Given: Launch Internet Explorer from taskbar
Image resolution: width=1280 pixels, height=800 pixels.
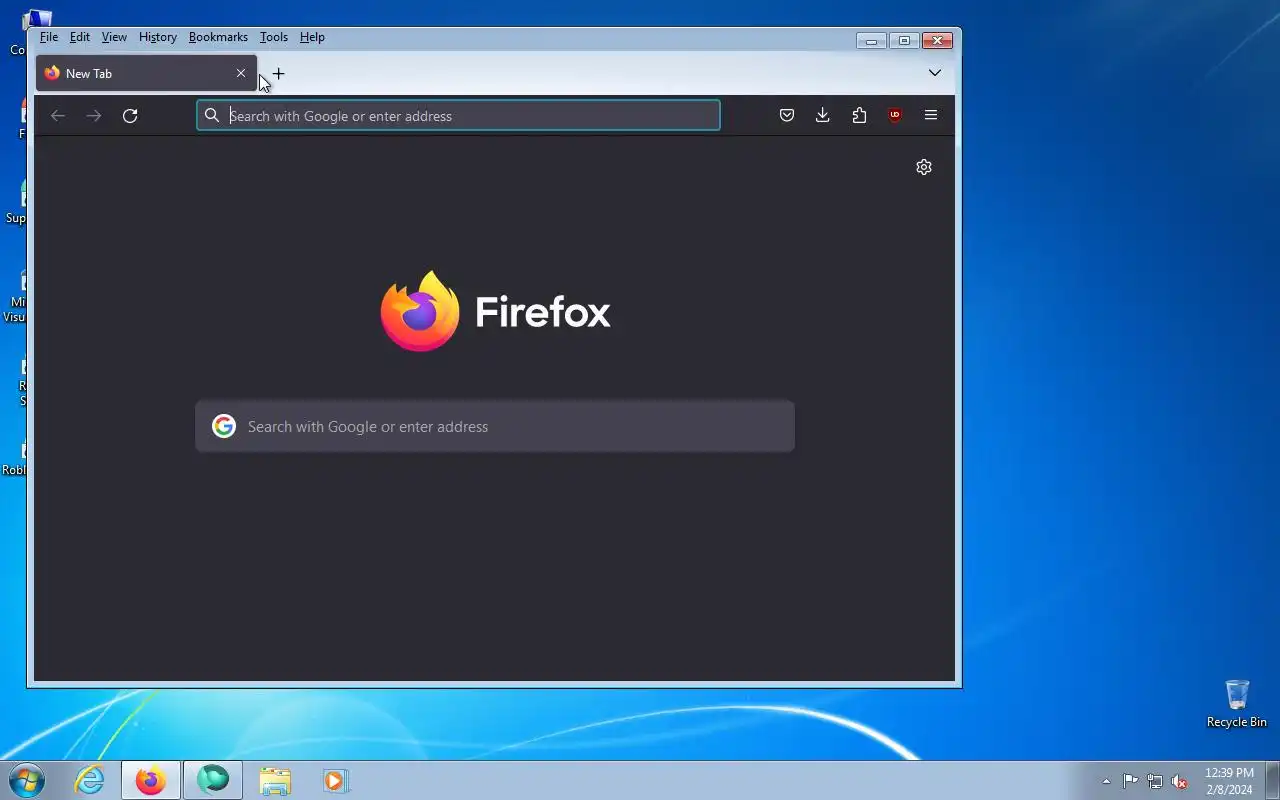Looking at the screenshot, I should point(90,780).
